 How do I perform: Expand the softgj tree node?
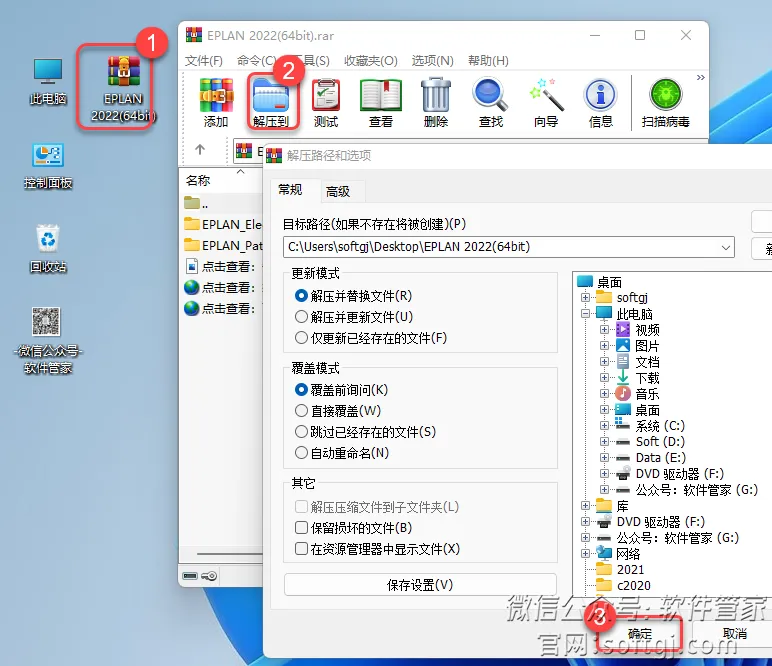click(585, 297)
